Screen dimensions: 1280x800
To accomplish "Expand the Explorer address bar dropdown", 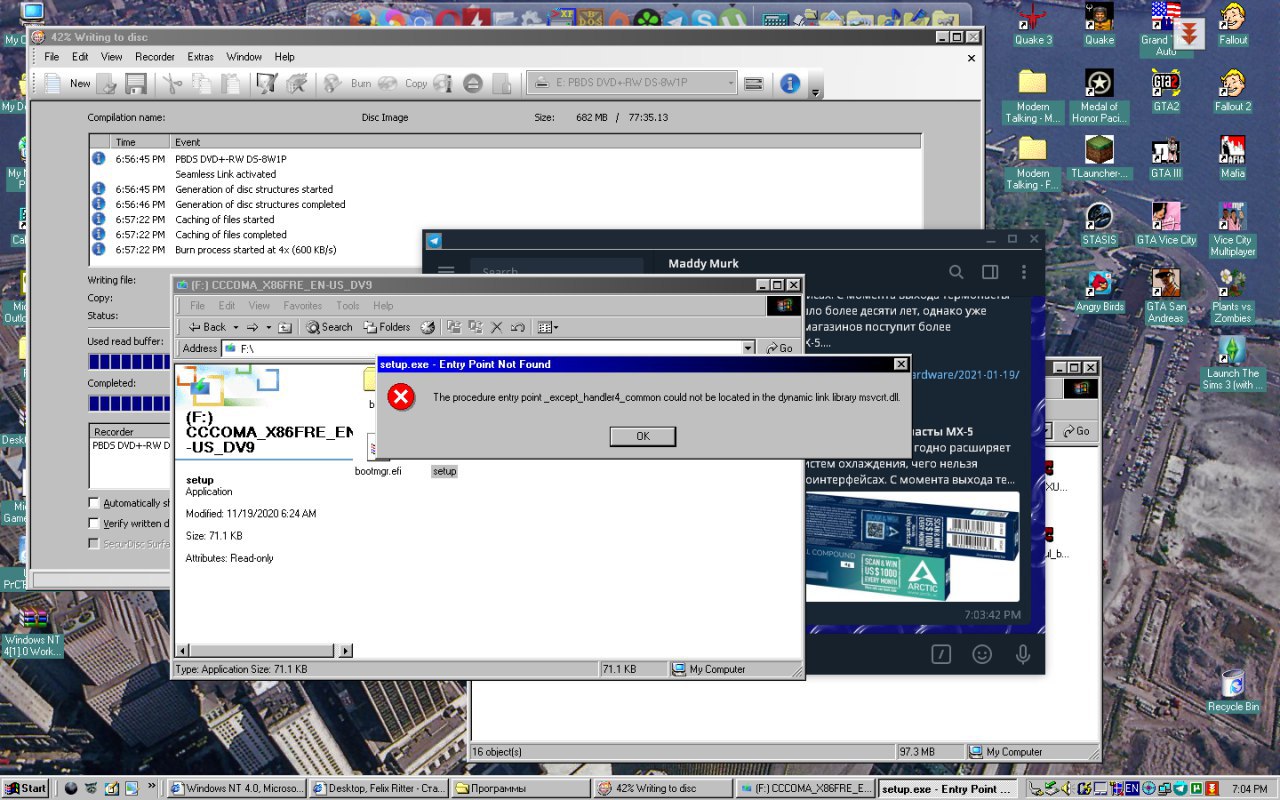I will tap(748, 348).
